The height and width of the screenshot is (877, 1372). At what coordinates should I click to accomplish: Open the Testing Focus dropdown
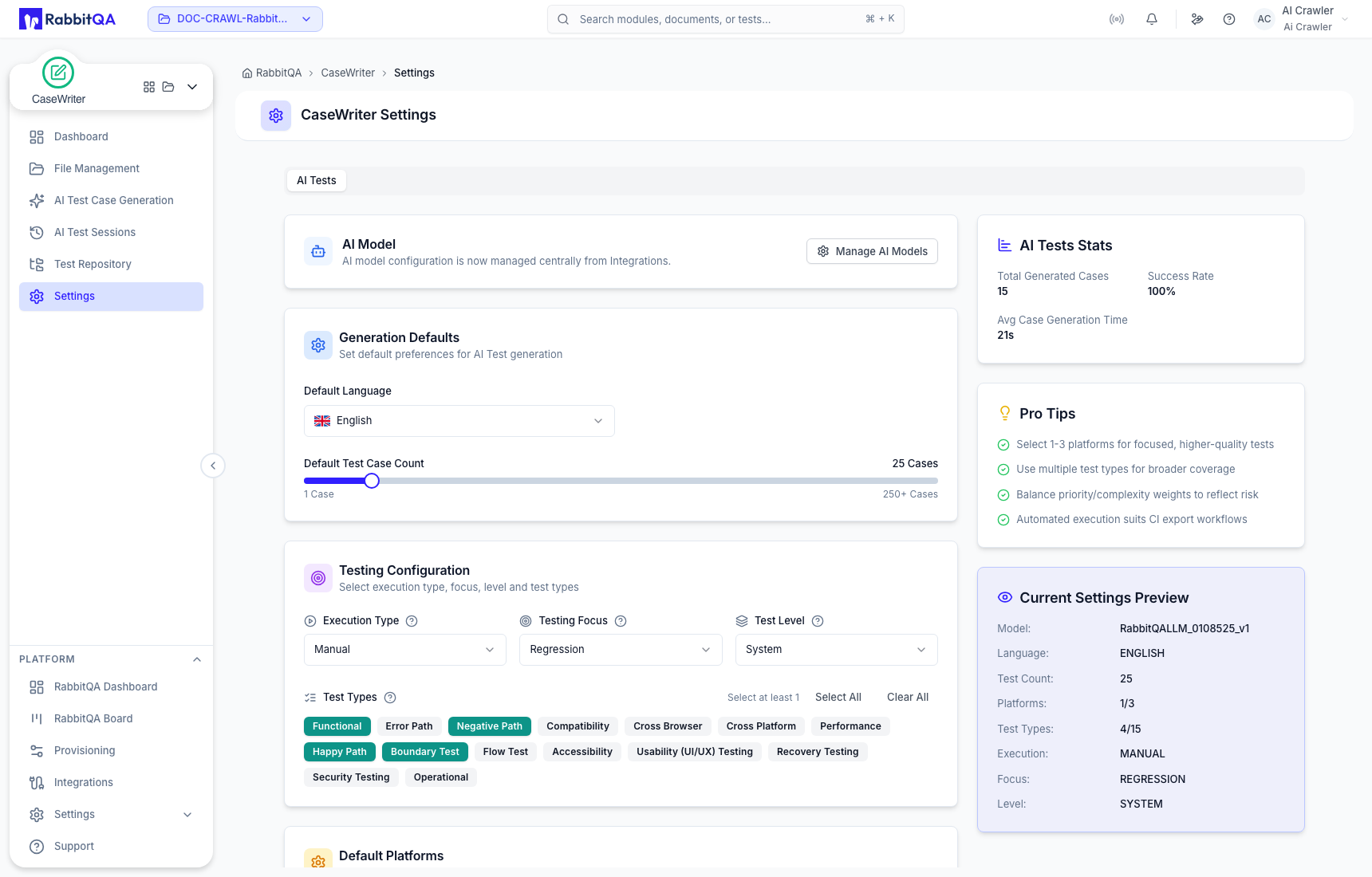(621, 650)
